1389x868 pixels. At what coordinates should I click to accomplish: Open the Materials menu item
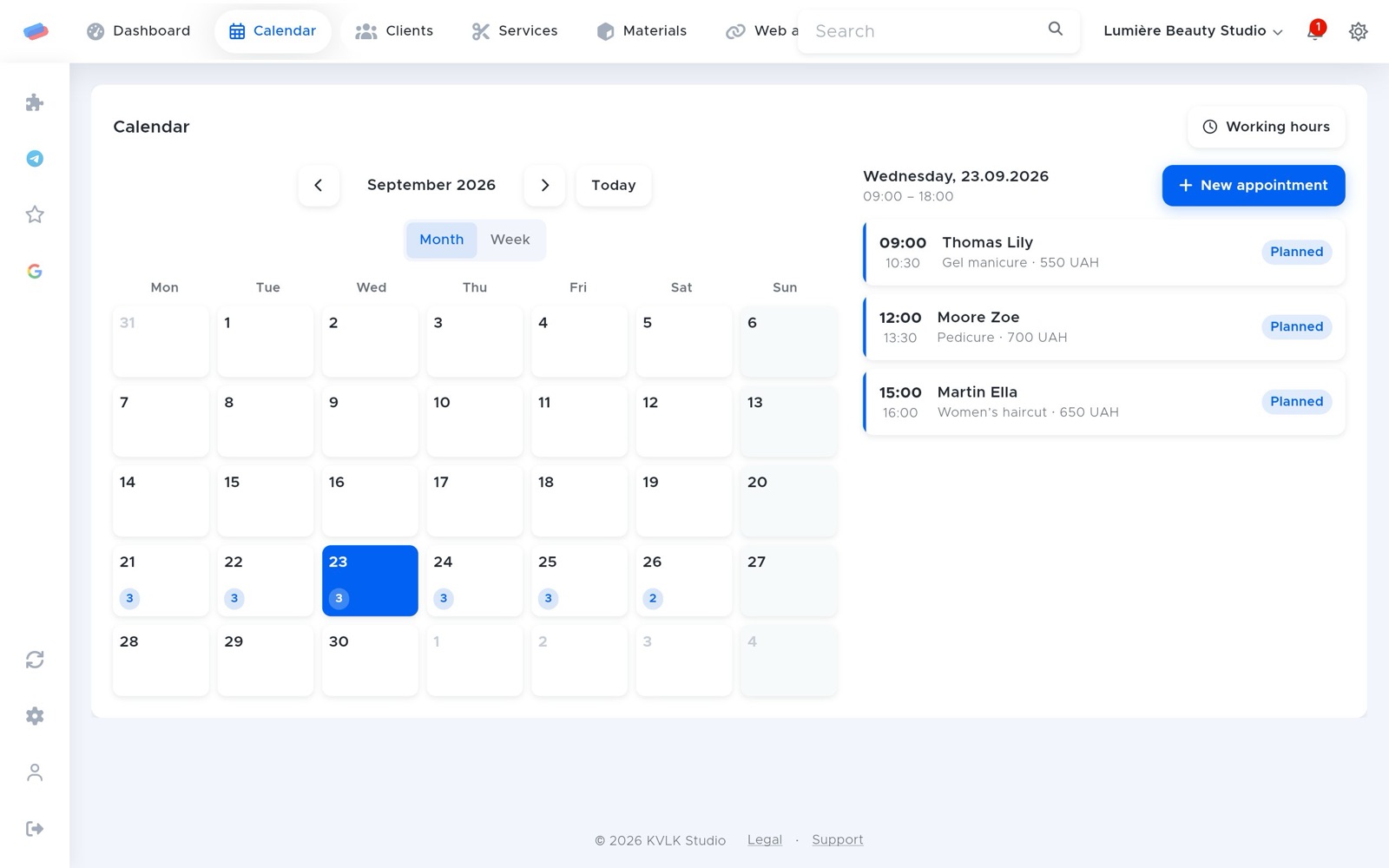[642, 31]
